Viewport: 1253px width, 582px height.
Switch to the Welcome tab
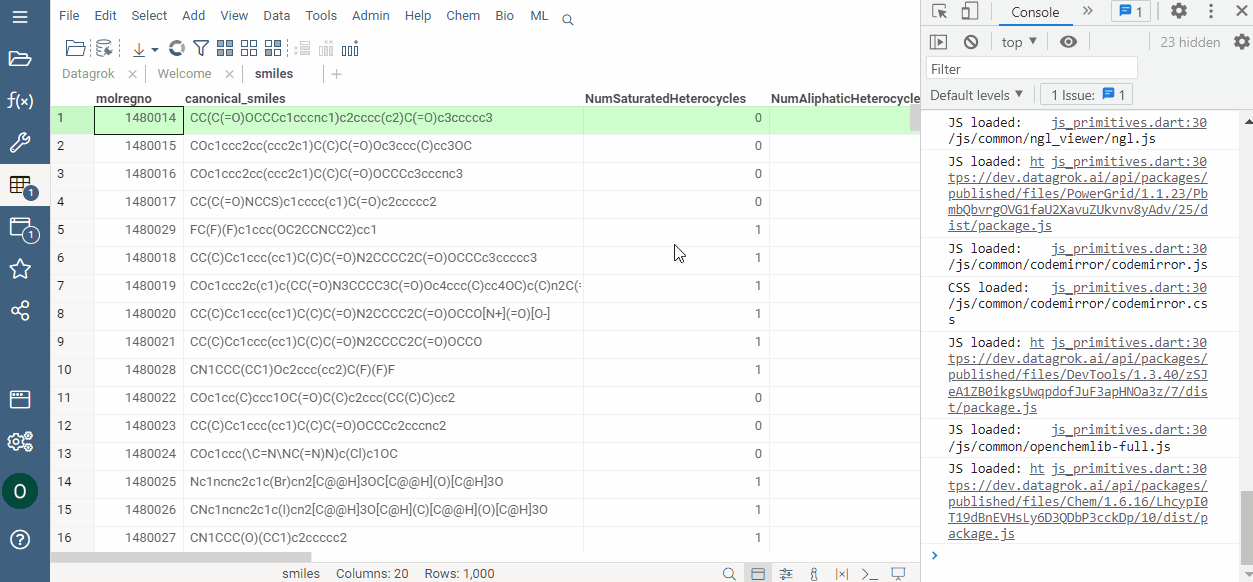pos(183,73)
